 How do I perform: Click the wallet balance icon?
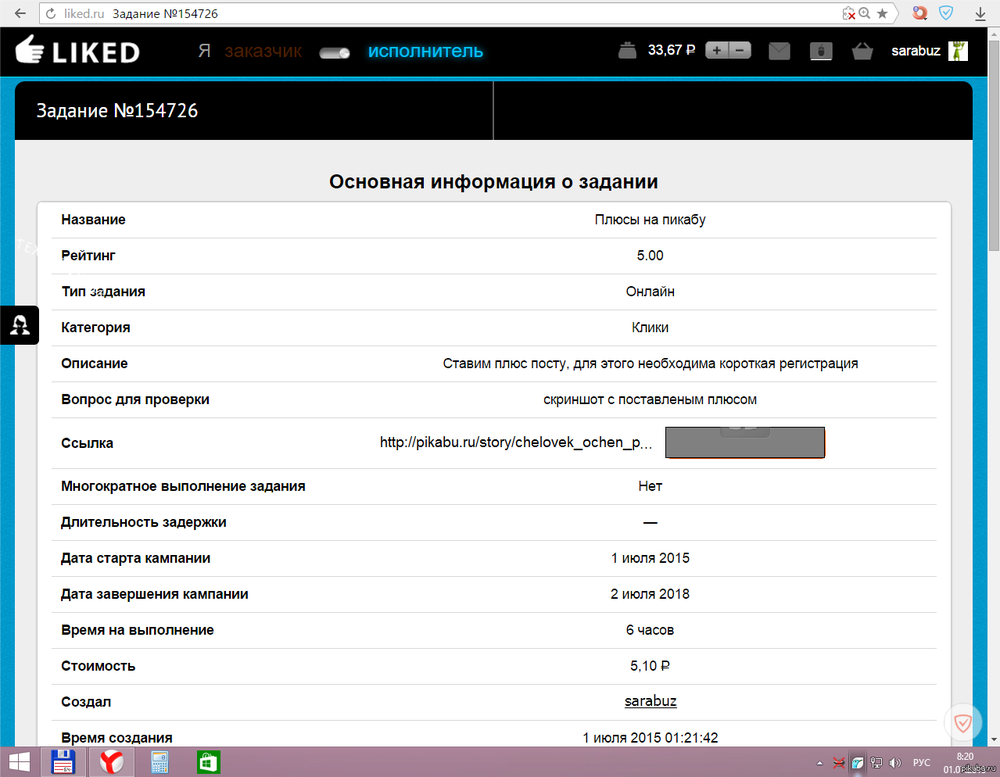(x=628, y=51)
